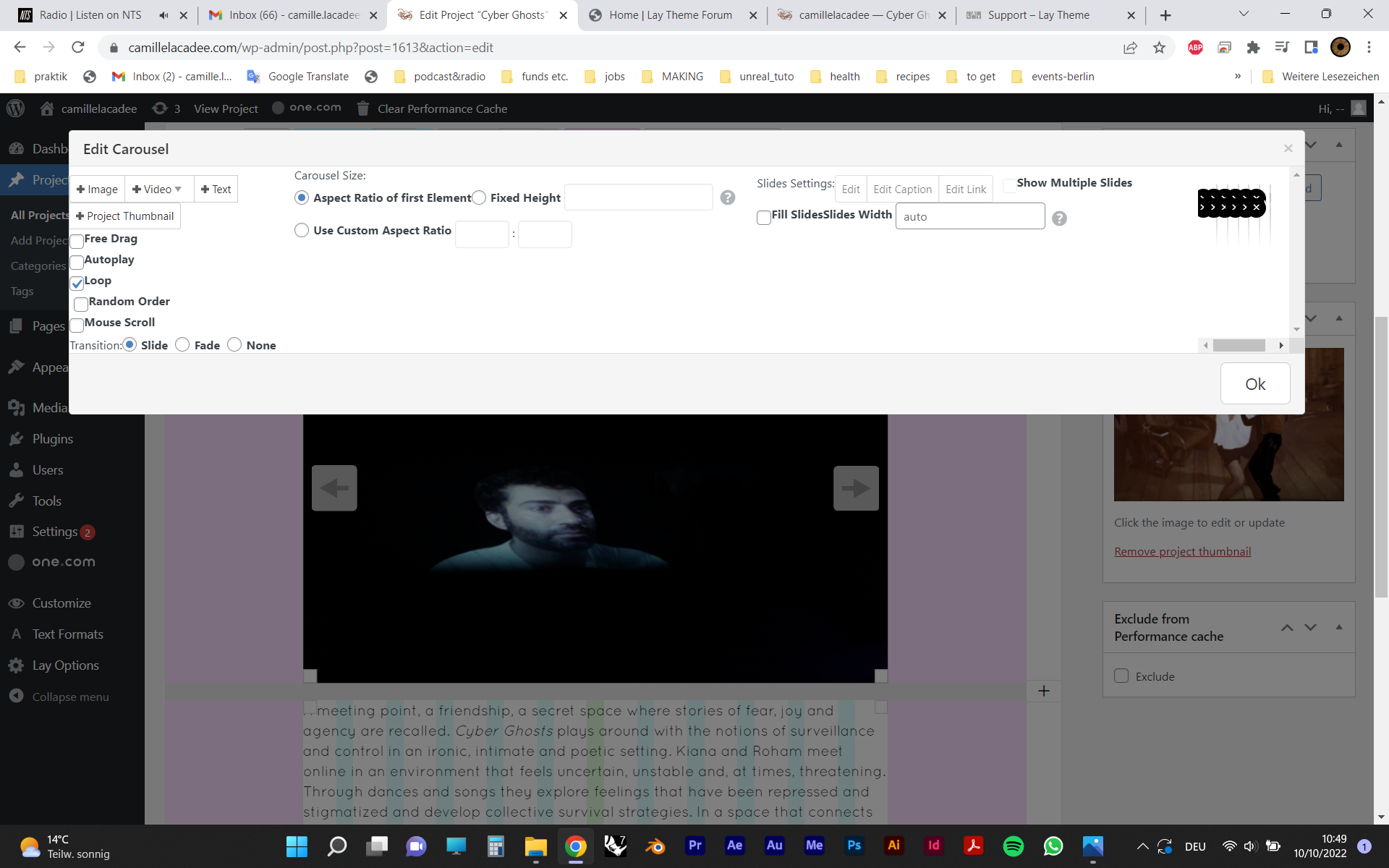Click the Clear Performance Cache trash icon
Viewport: 1389px width, 868px height.
tap(363, 109)
